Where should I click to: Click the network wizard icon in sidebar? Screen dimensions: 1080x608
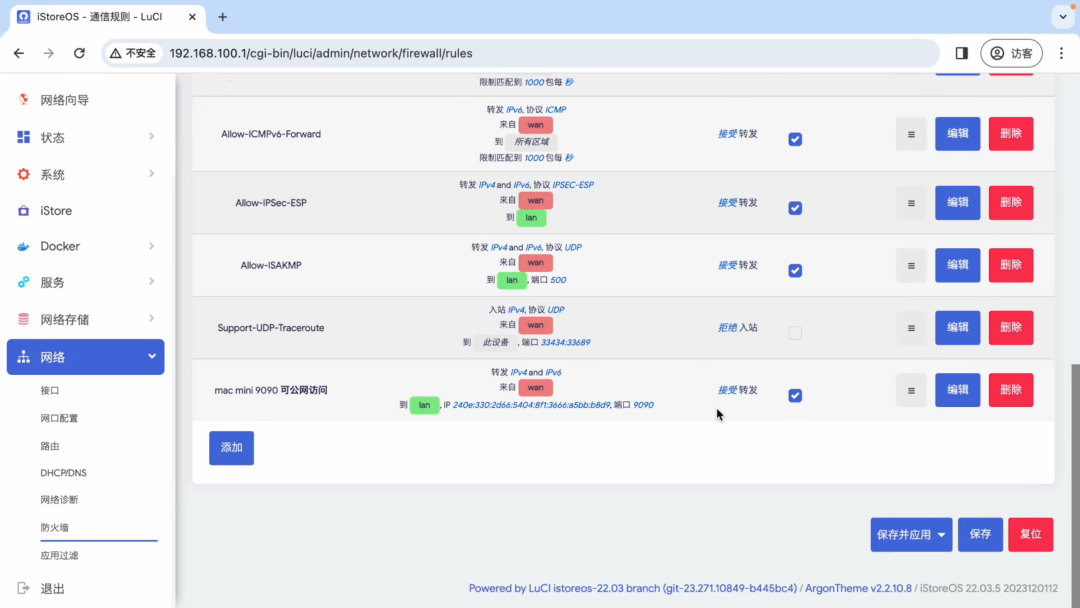pyautogui.click(x=23, y=100)
